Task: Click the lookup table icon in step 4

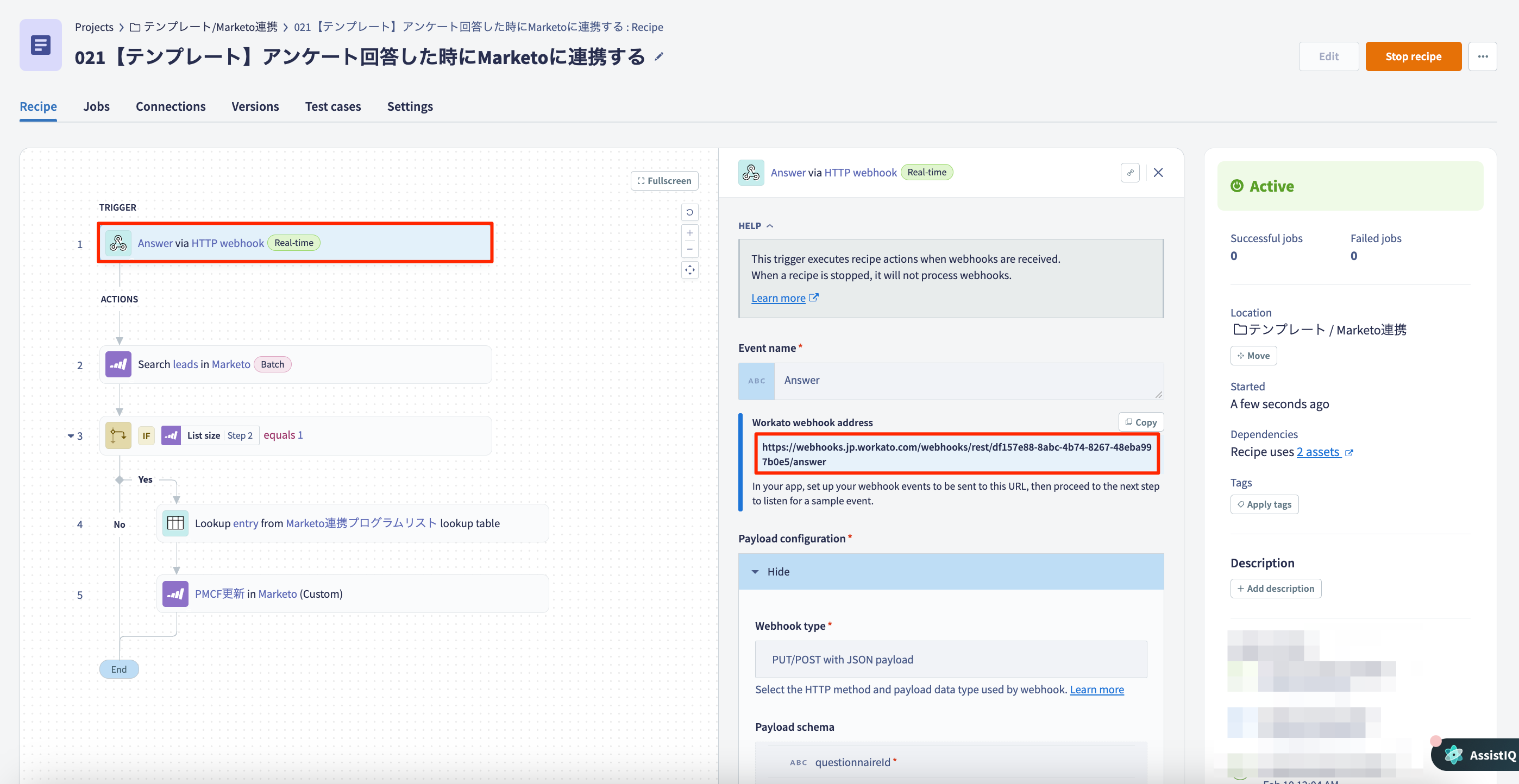Action: click(175, 523)
